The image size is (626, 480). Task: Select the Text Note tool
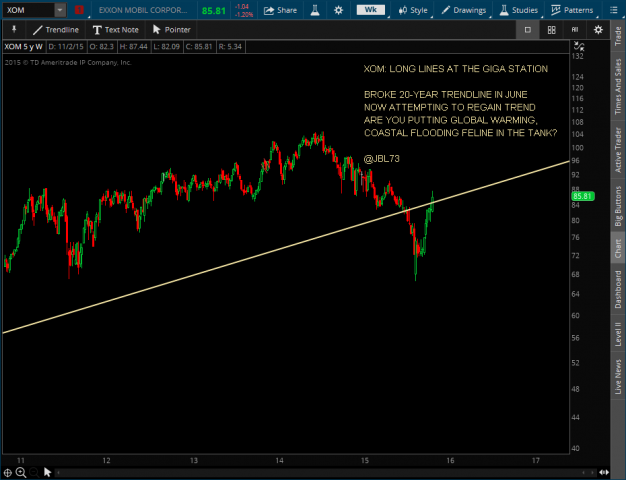coord(115,30)
